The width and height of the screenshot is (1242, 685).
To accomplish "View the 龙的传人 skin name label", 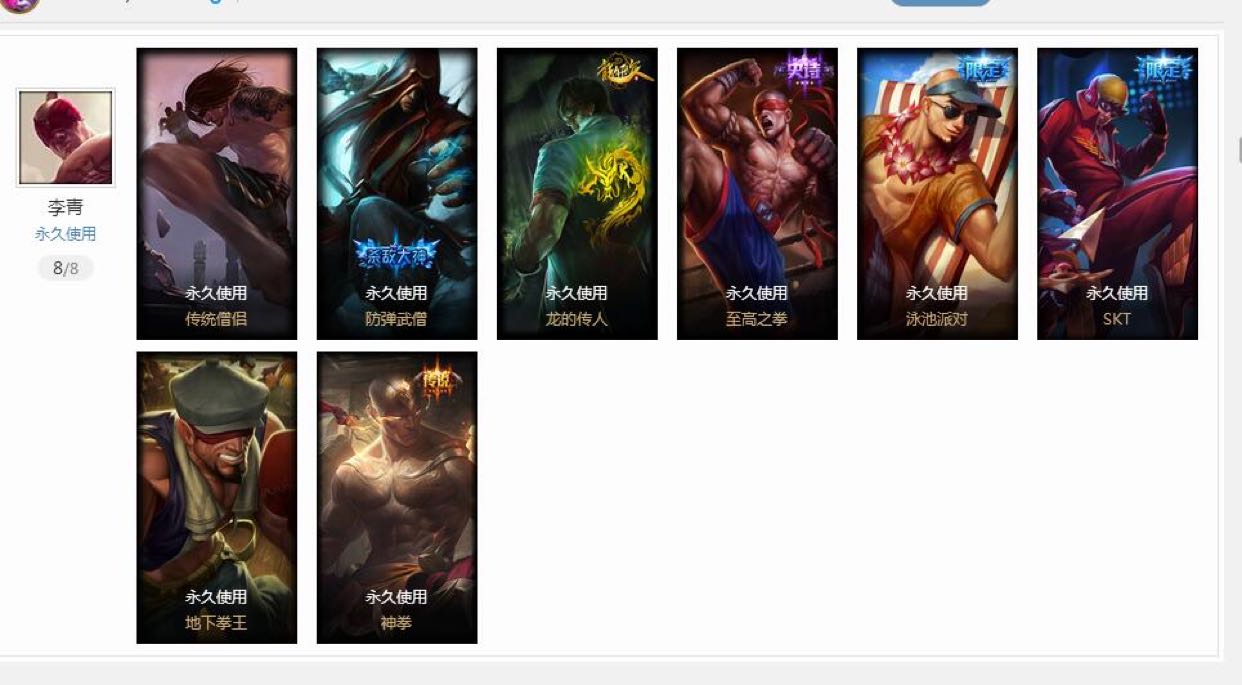I will pyautogui.click(x=577, y=320).
